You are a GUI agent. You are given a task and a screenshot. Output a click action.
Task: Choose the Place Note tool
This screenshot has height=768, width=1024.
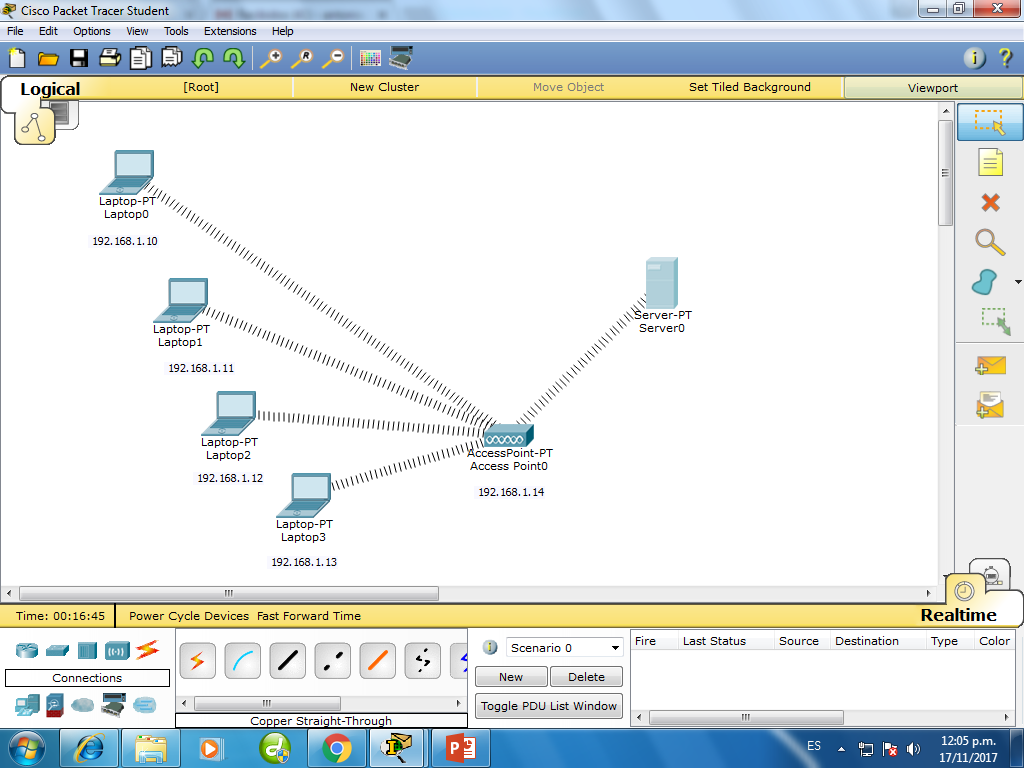(x=990, y=163)
